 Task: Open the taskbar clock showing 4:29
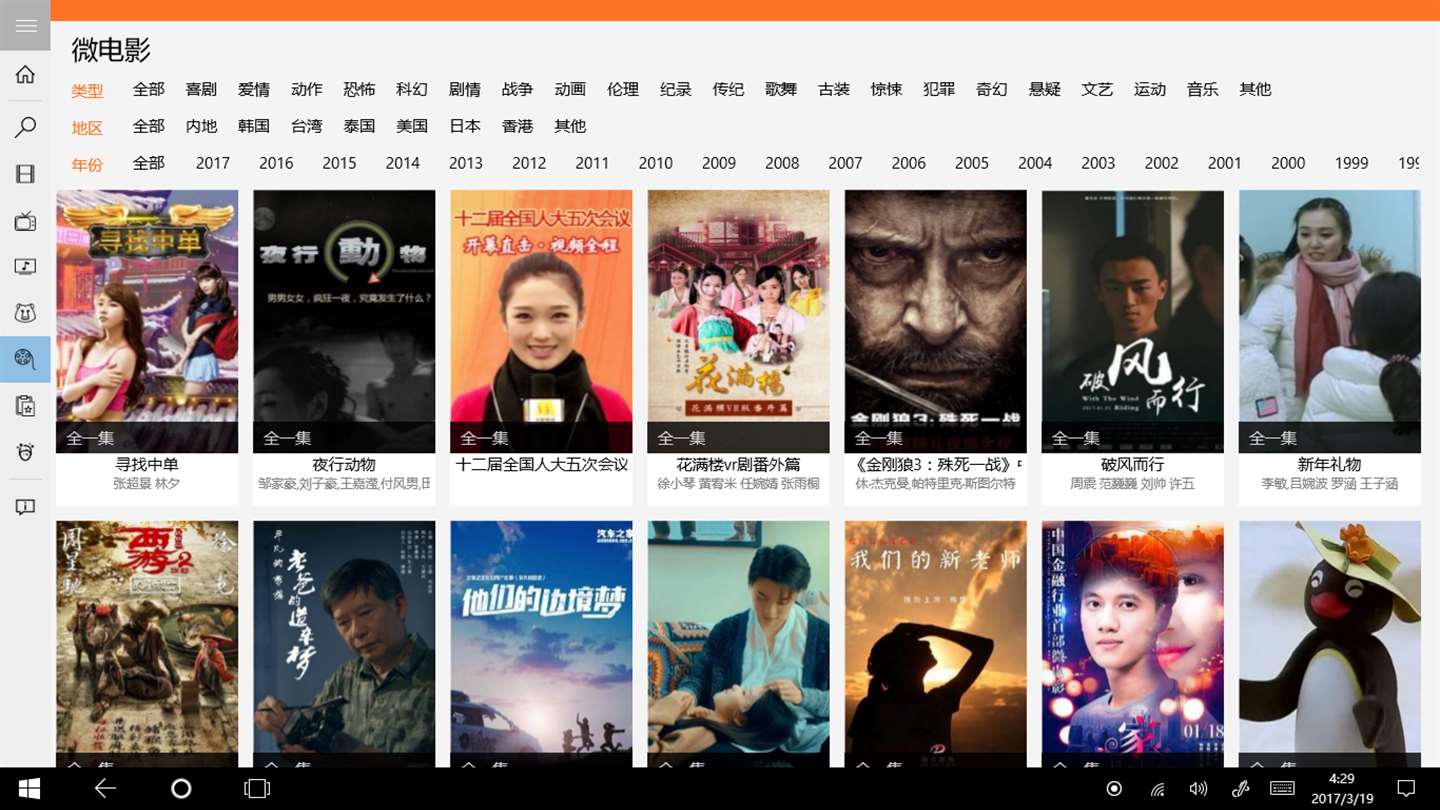1341,789
